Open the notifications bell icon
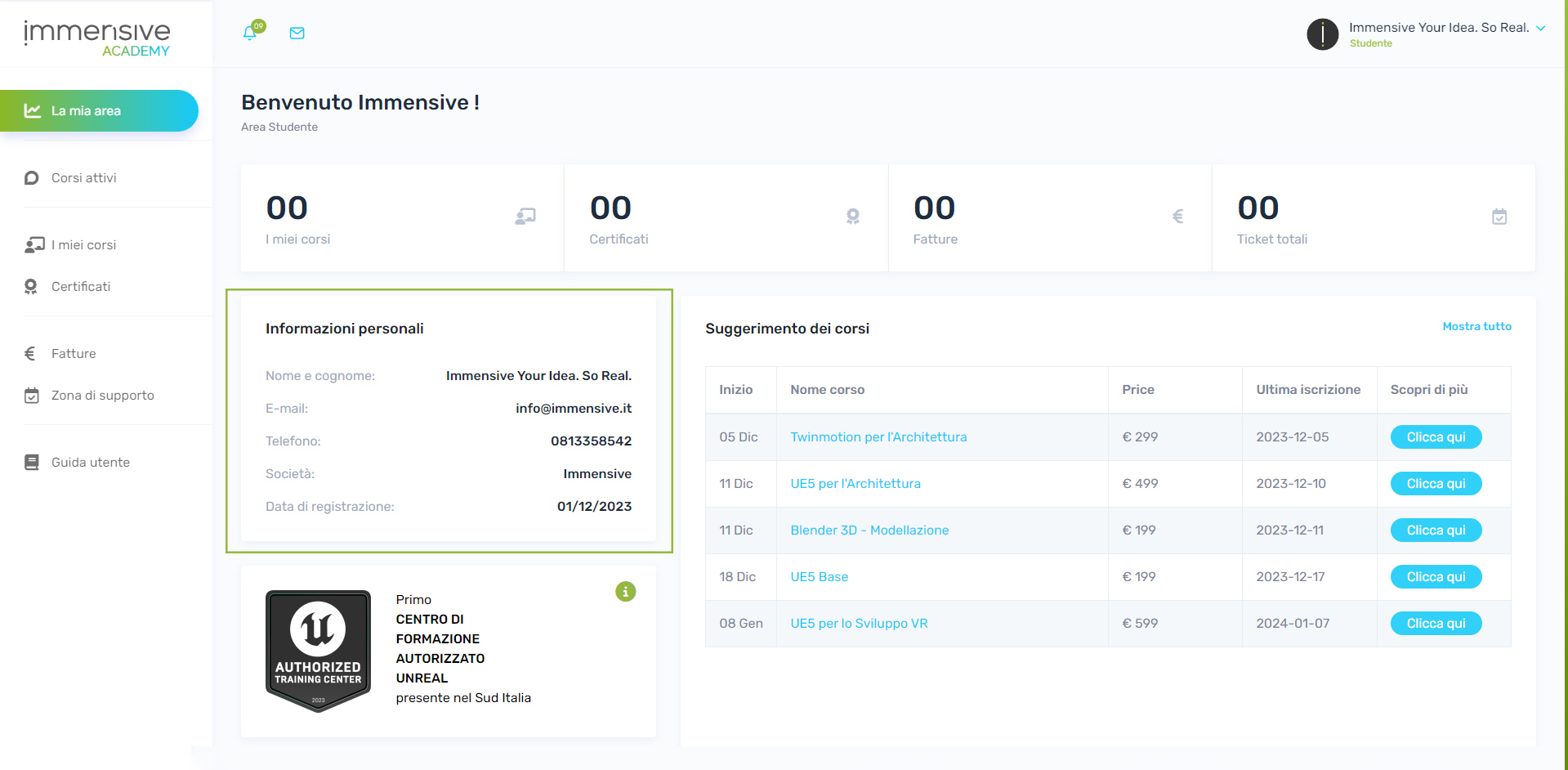Image resolution: width=1568 pixels, height=770 pixels. [250, 34]
